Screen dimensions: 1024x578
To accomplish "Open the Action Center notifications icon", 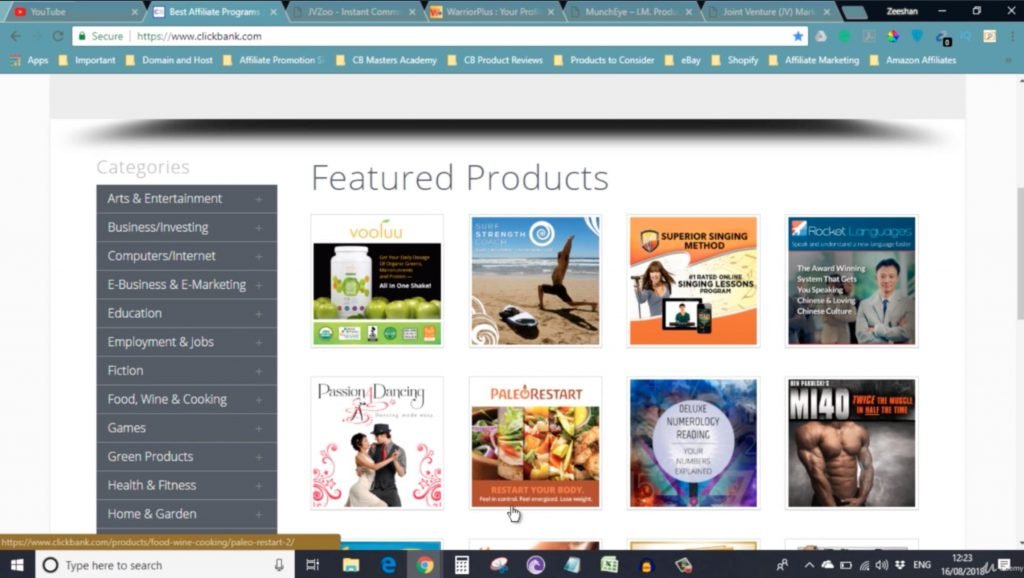I will point(1004,565).
